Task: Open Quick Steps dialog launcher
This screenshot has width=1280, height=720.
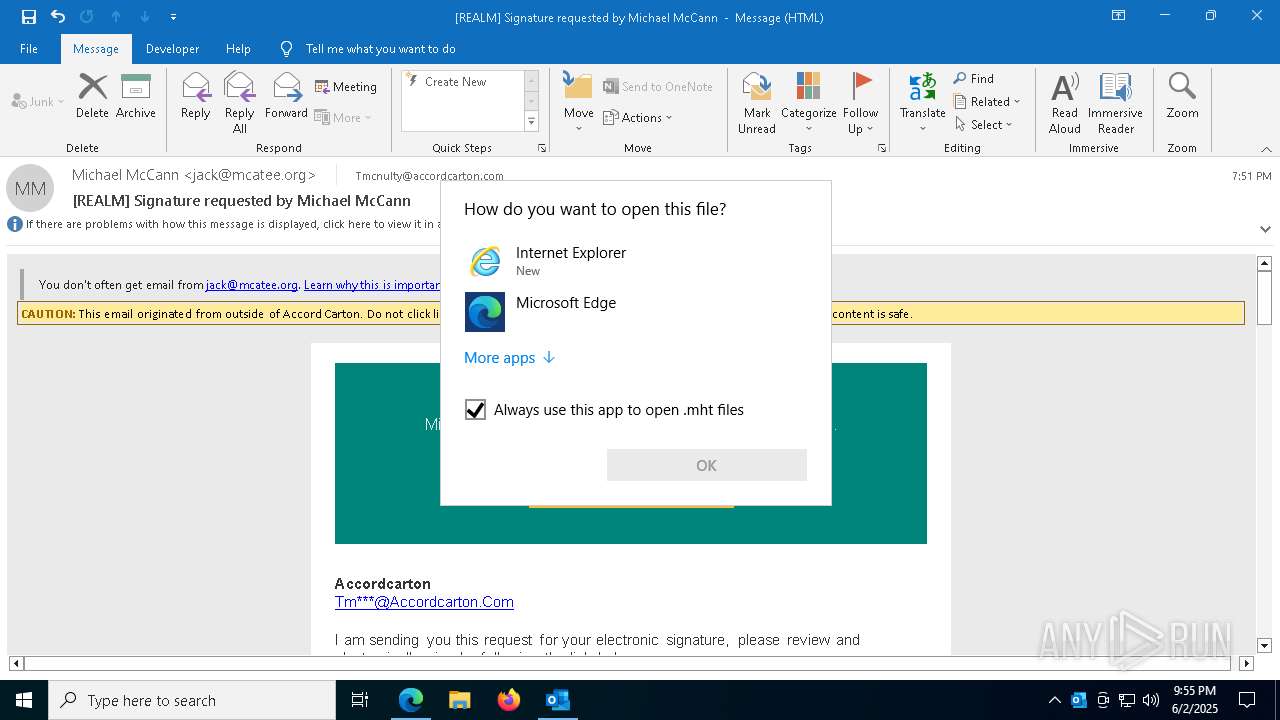Action: pyautogui.click(x=542, y=148)
